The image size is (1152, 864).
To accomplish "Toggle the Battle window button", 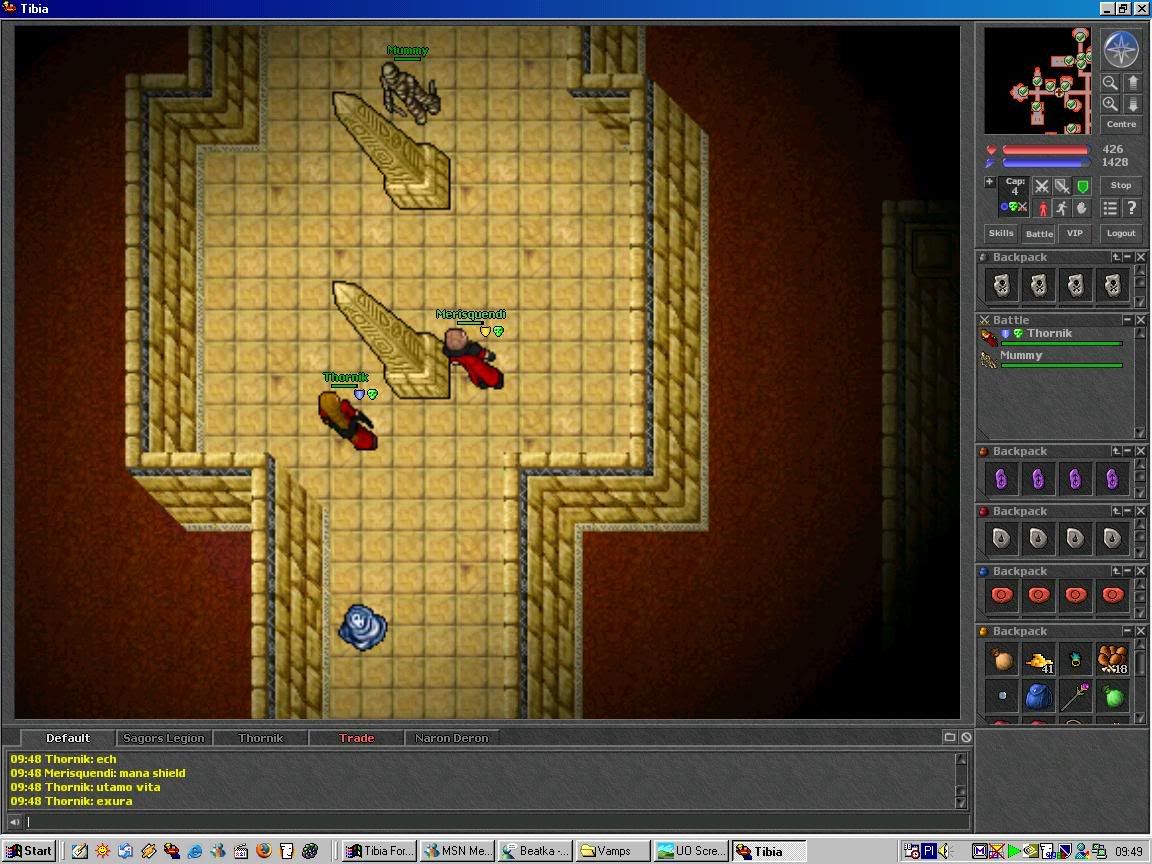I will pyautogui.click(x=1039, y=234).
